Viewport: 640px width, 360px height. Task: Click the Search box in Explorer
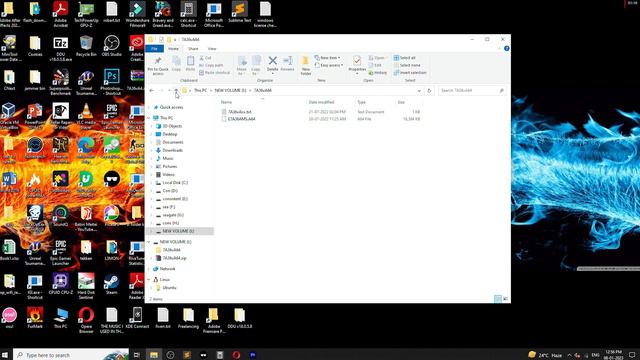472,90
